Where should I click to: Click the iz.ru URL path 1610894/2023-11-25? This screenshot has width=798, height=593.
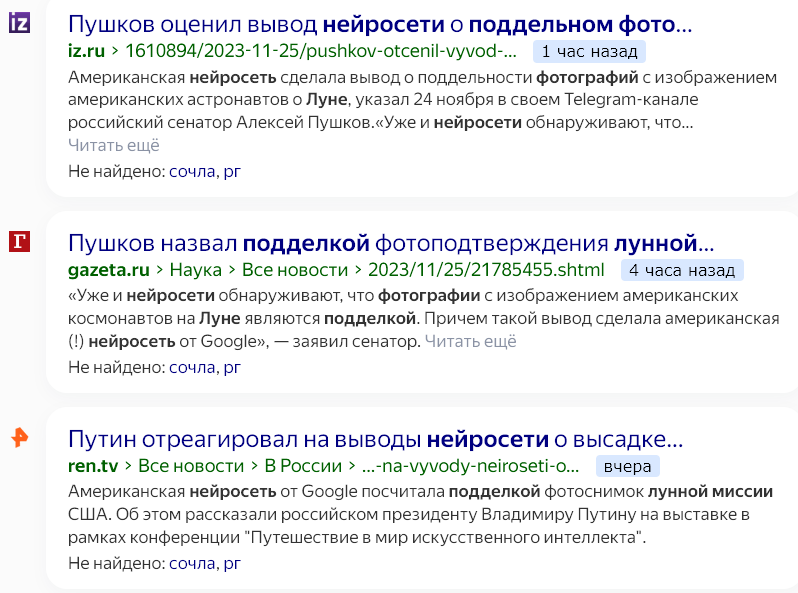(x=321, y=51)
